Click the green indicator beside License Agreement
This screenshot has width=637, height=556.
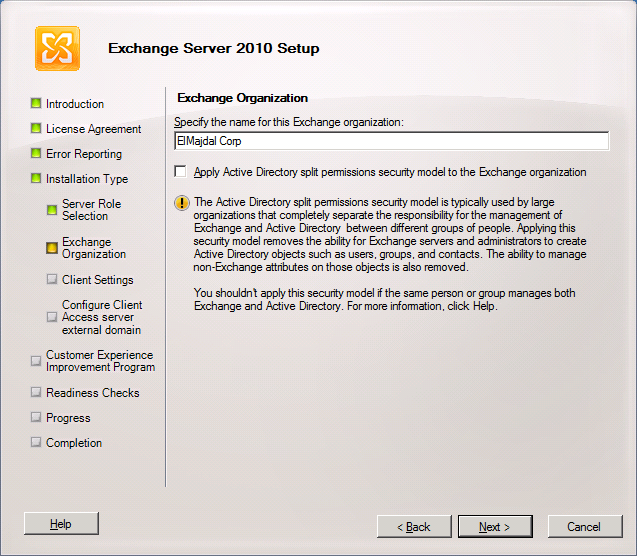point(36,128)
